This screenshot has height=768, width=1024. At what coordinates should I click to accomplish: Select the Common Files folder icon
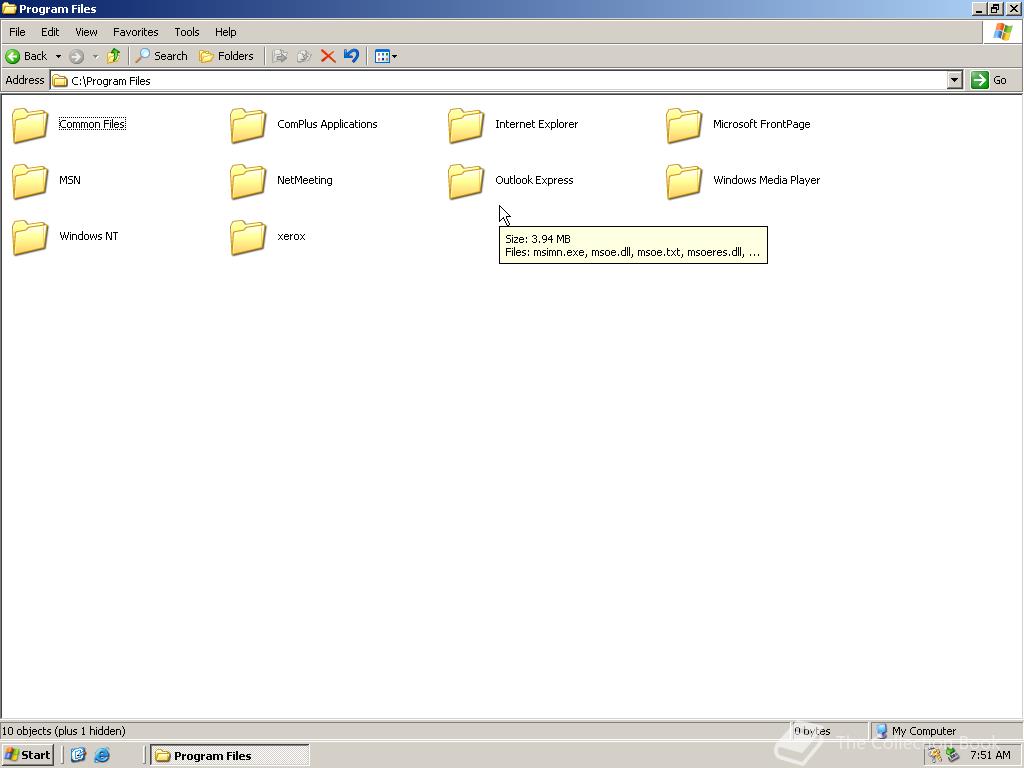[x=30, y=124]
